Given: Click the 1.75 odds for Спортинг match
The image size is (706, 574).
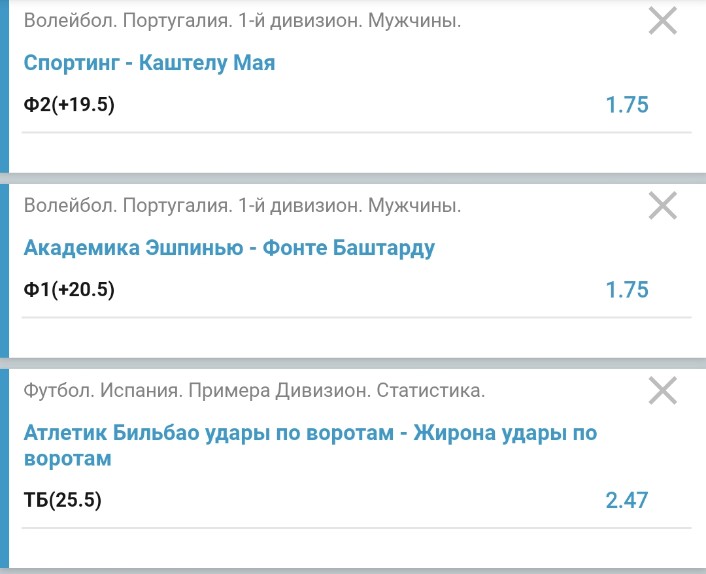Looking at the screenshot, I should tap(627, 105).
